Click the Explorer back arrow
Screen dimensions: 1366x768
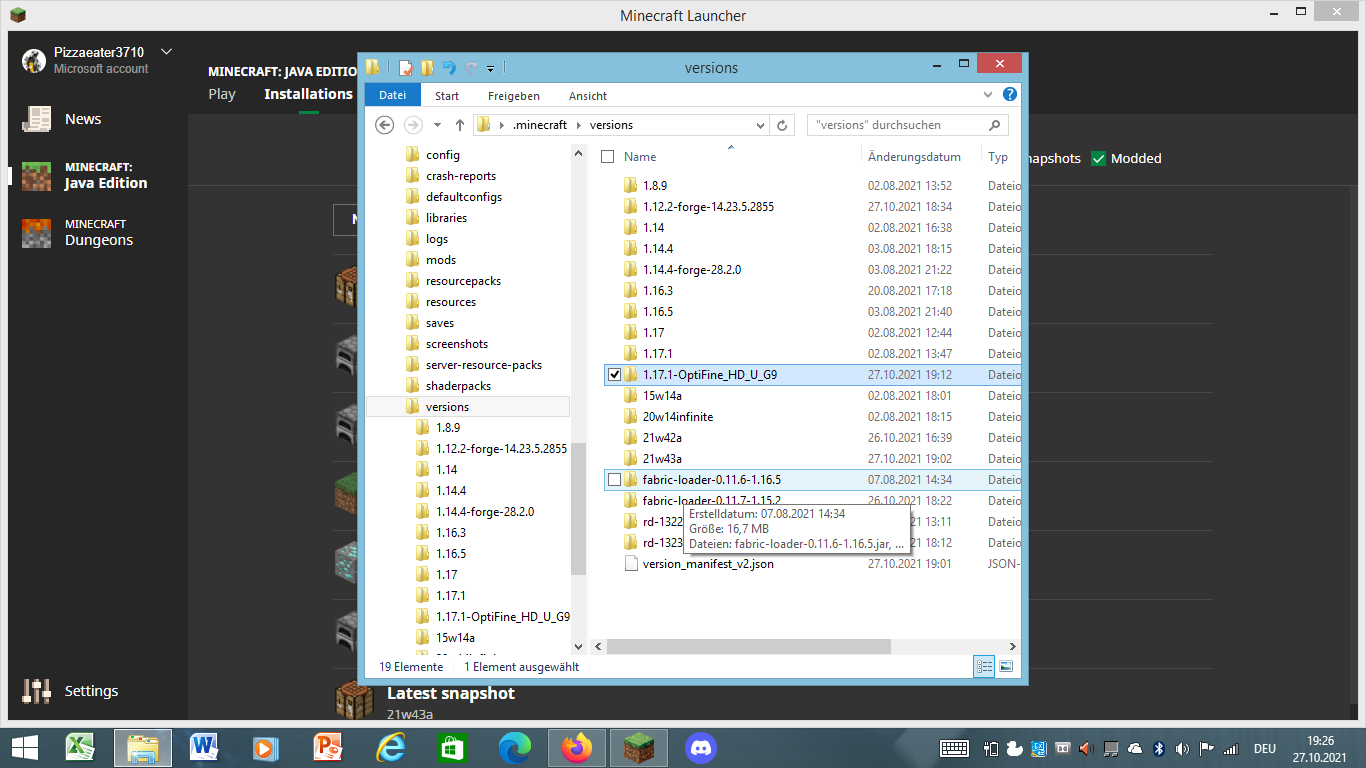[385, 125]
